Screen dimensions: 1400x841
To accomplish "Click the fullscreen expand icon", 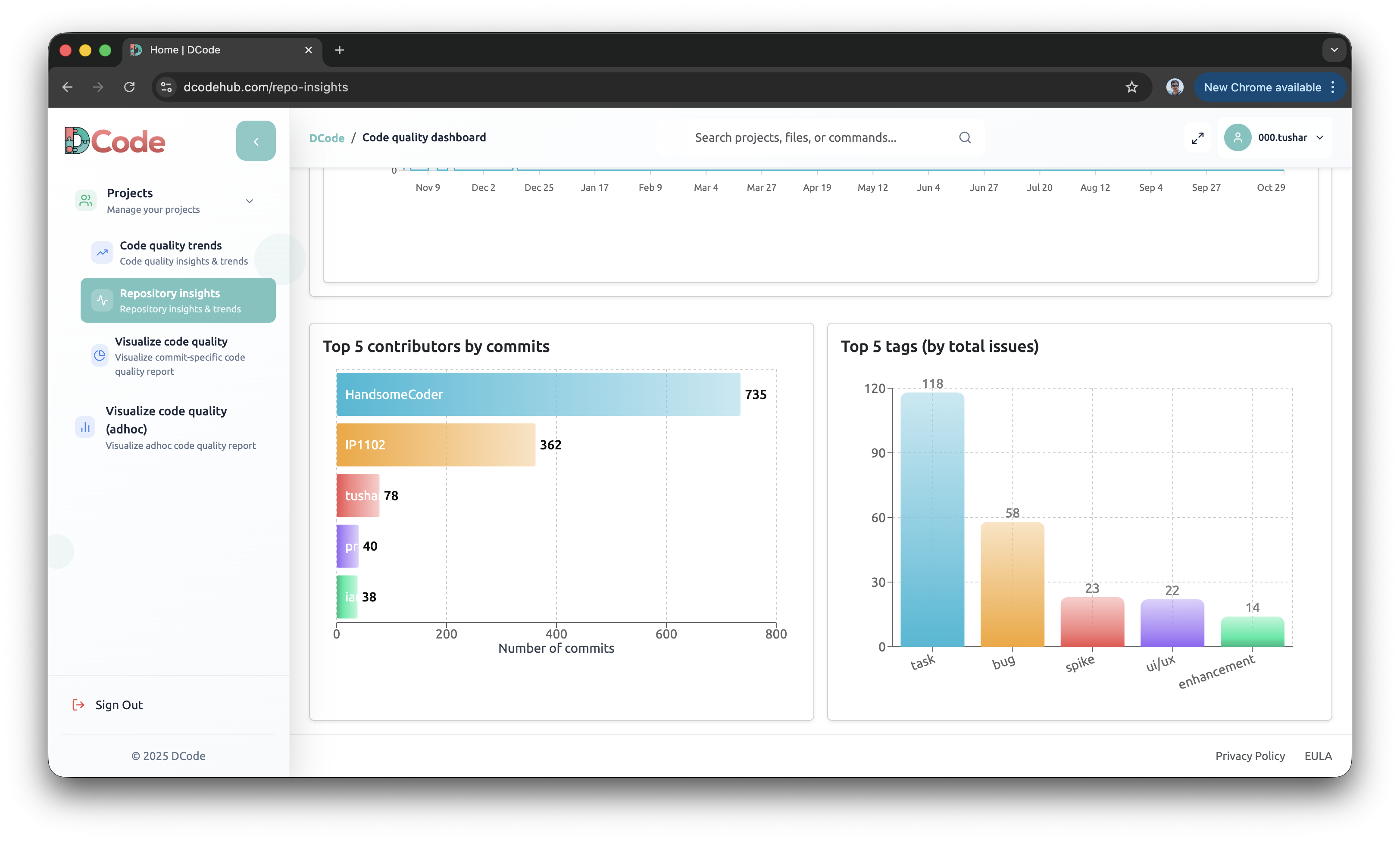I will tap(1197, 138).
